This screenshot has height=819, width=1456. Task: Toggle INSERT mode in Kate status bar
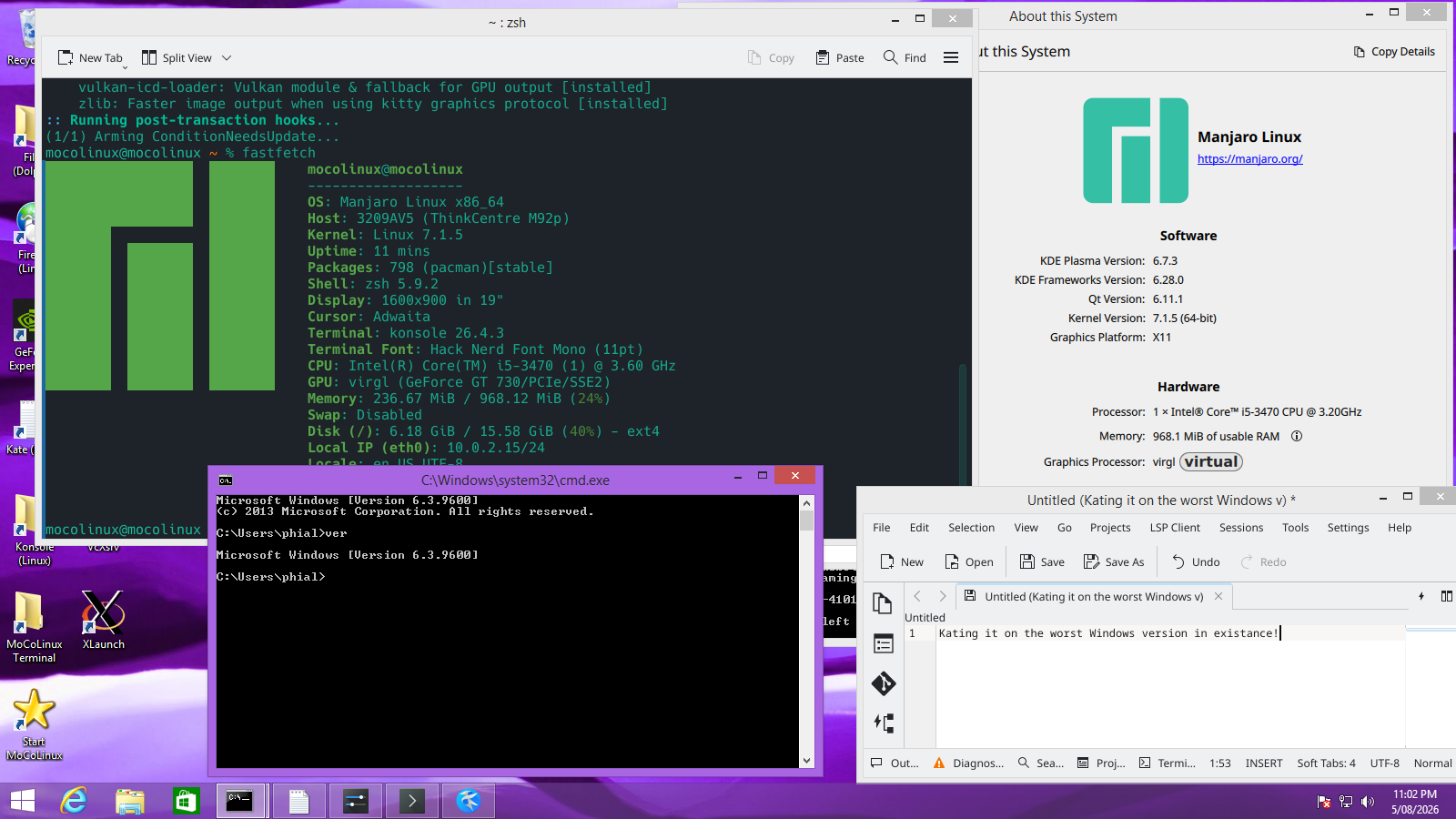1264,763
